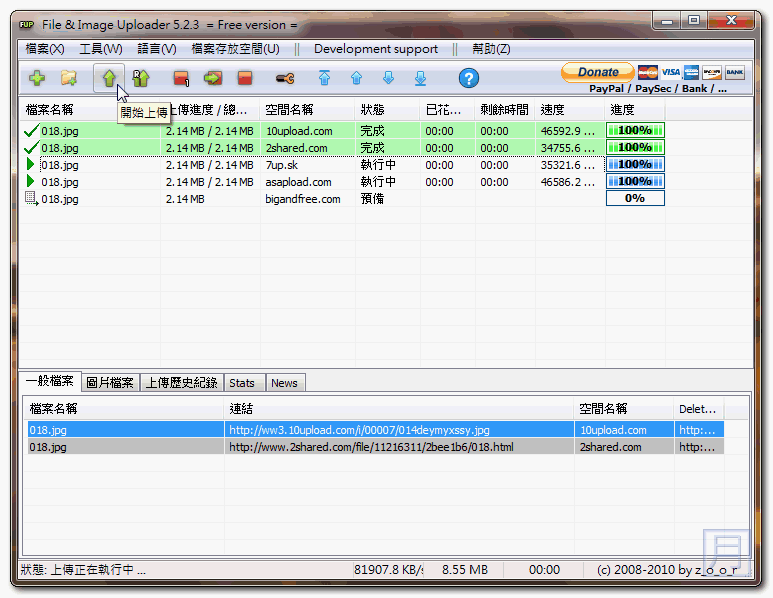The height and width of the screenshot is (598, 773).
Task: Move item to top with the blue arrow
Action: 324,78
